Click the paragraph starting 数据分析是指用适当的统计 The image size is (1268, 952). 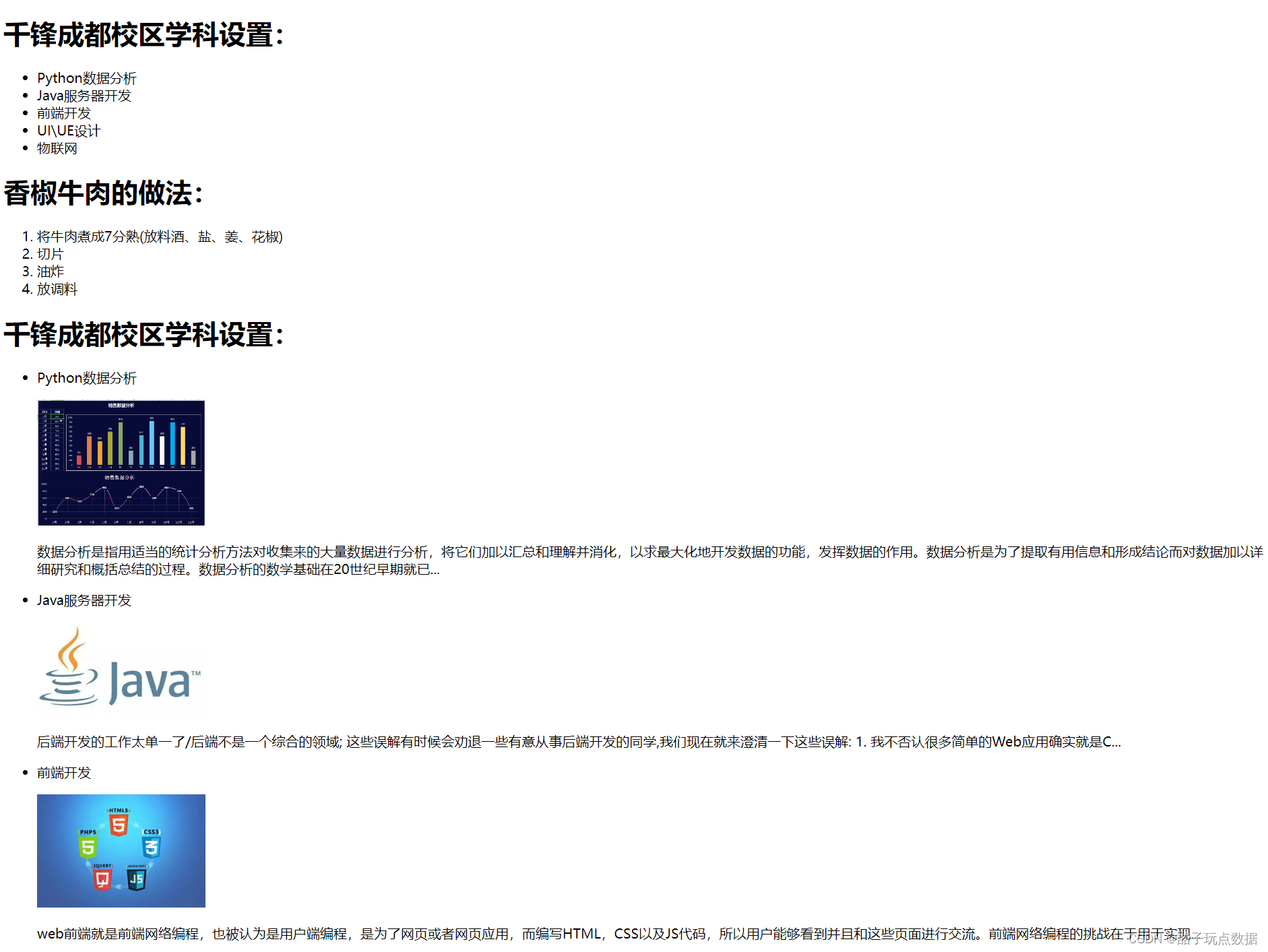(650, 561)
